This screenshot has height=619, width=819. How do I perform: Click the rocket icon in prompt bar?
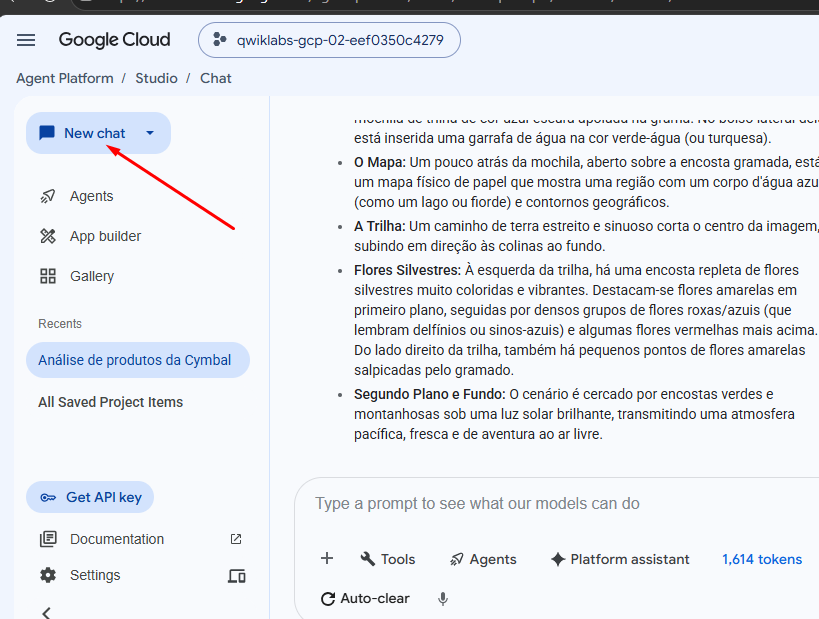point(457,559)
